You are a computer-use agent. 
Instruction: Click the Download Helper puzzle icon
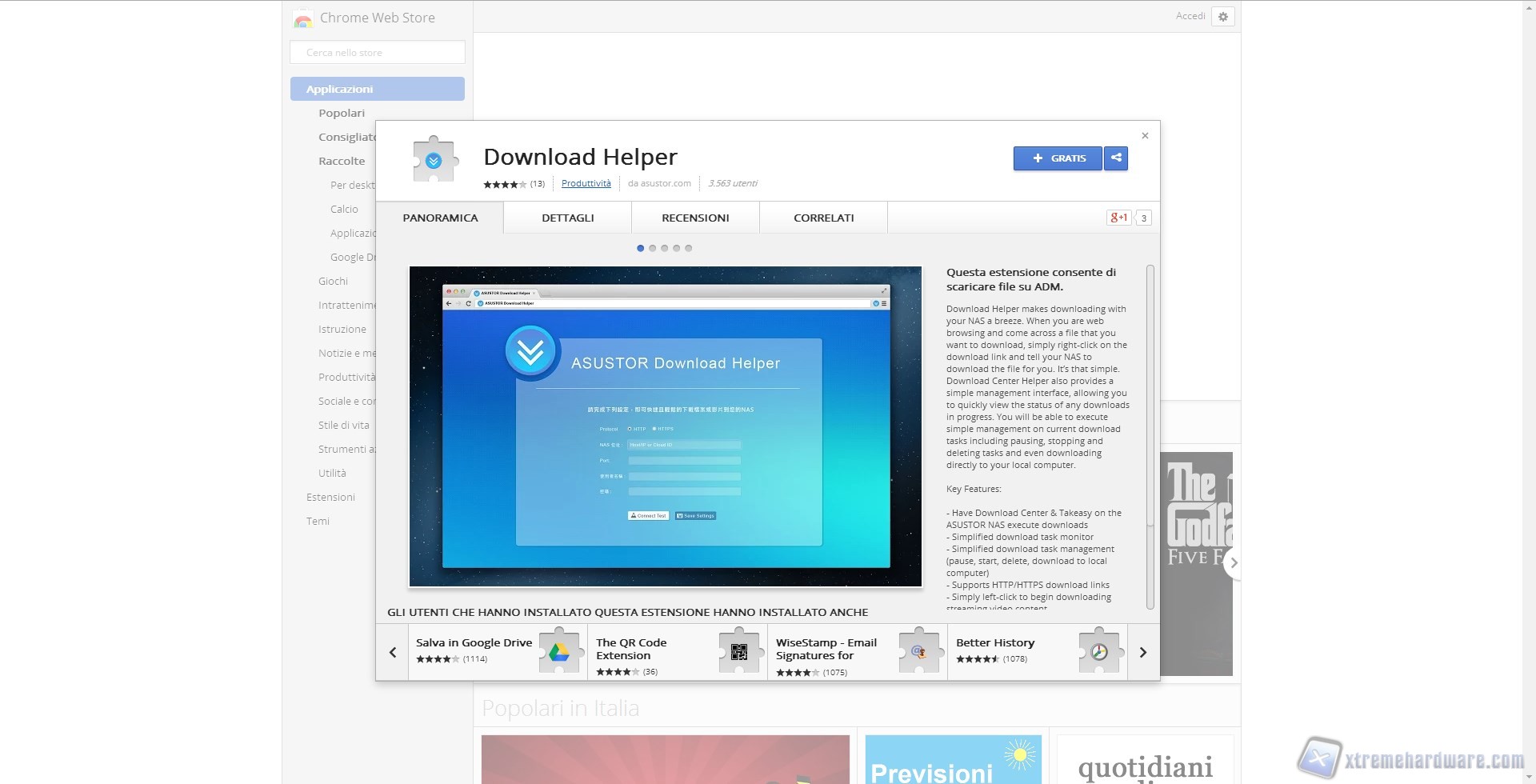tap(434, 161)
